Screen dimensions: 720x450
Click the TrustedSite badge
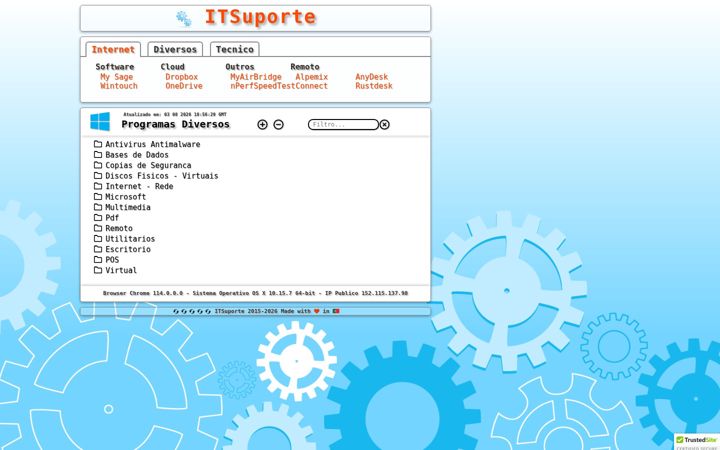(697, 442)
